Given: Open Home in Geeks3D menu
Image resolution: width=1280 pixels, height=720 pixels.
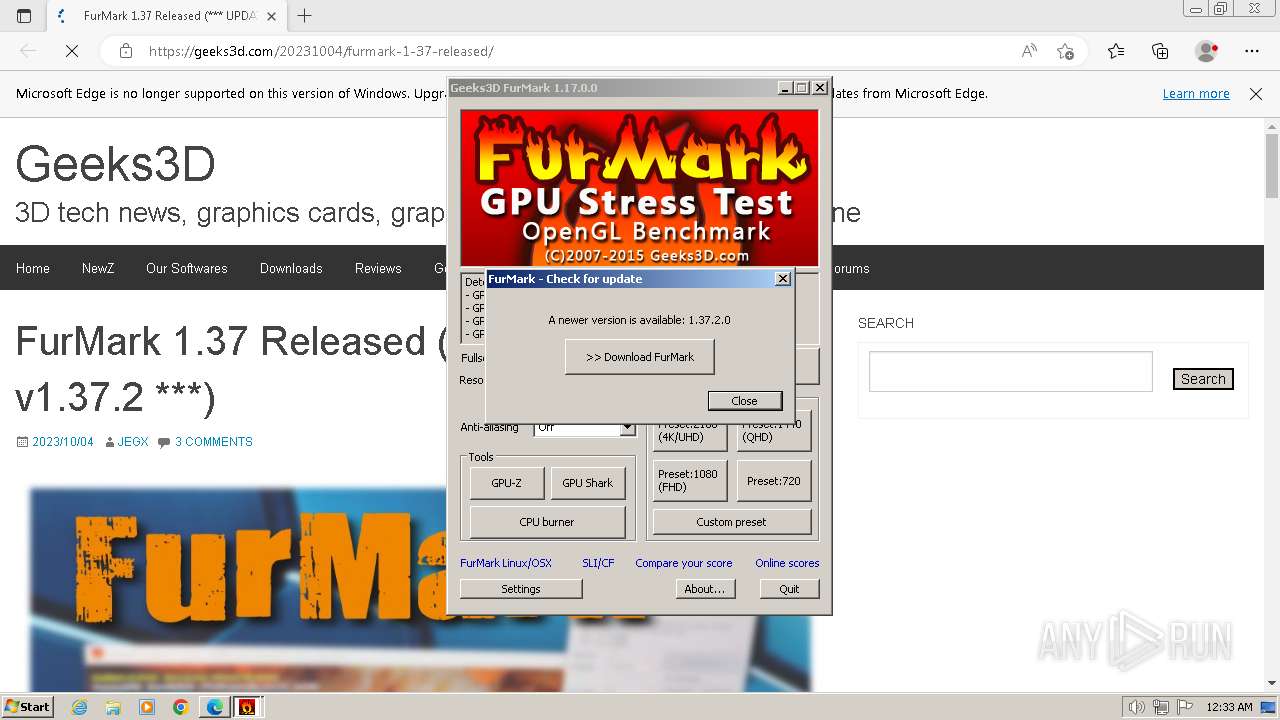Looking at the screenshot, I should (x=33, y=268).
